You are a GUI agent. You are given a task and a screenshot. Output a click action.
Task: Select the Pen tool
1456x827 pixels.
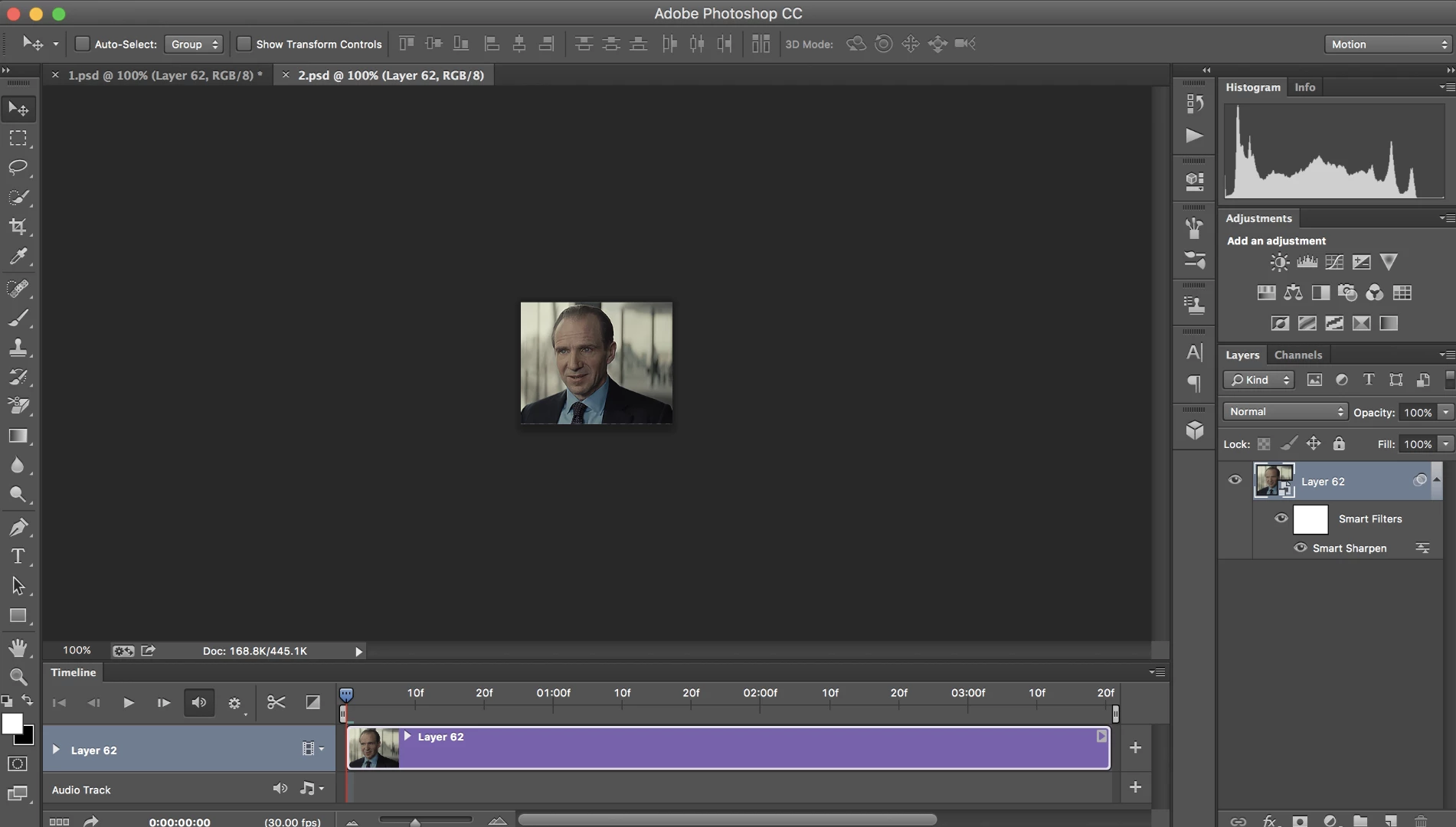point(18,527)
